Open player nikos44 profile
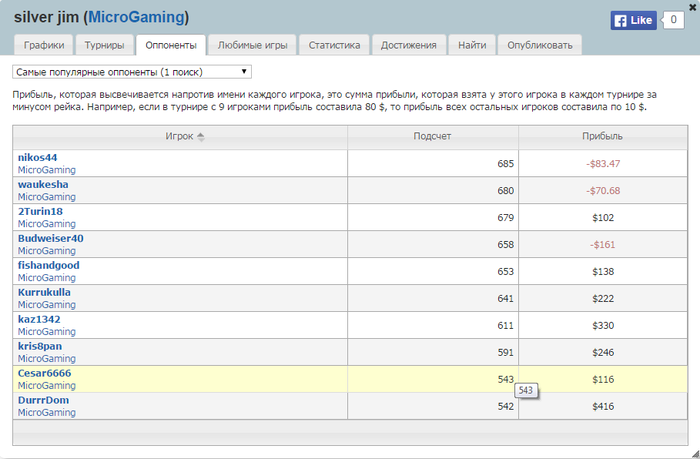 (38, 158)
